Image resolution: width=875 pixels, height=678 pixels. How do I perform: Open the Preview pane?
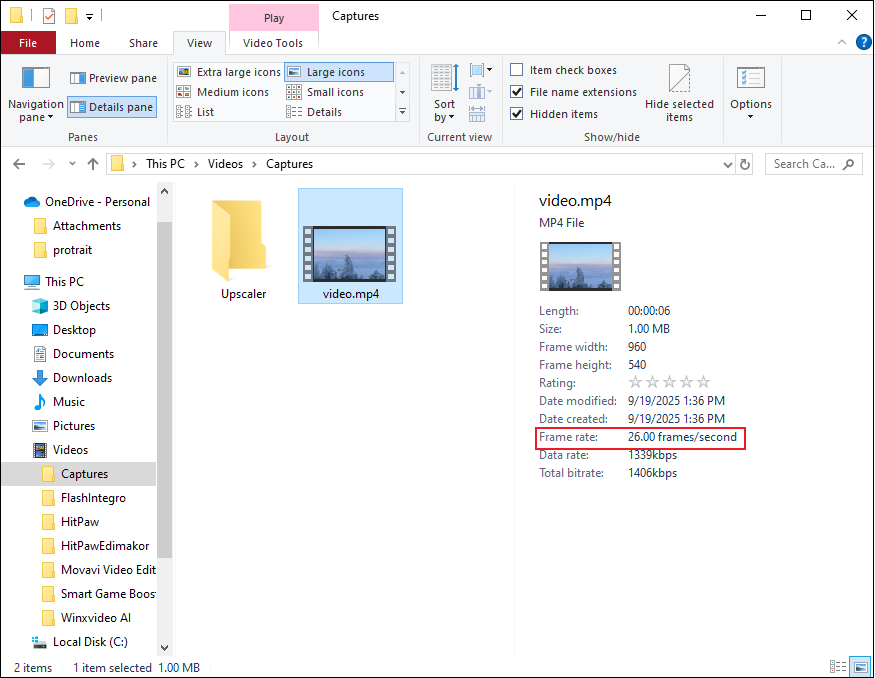[x=113, y=77]
